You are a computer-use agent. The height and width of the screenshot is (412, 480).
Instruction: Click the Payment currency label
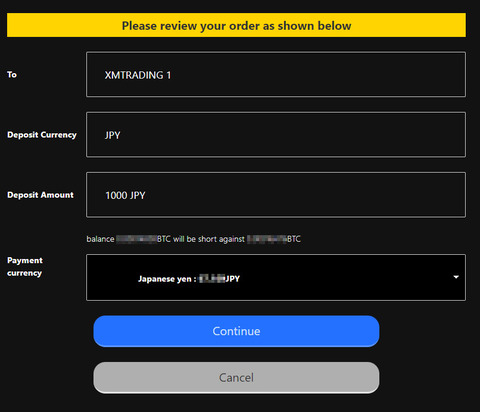point(25,266)
